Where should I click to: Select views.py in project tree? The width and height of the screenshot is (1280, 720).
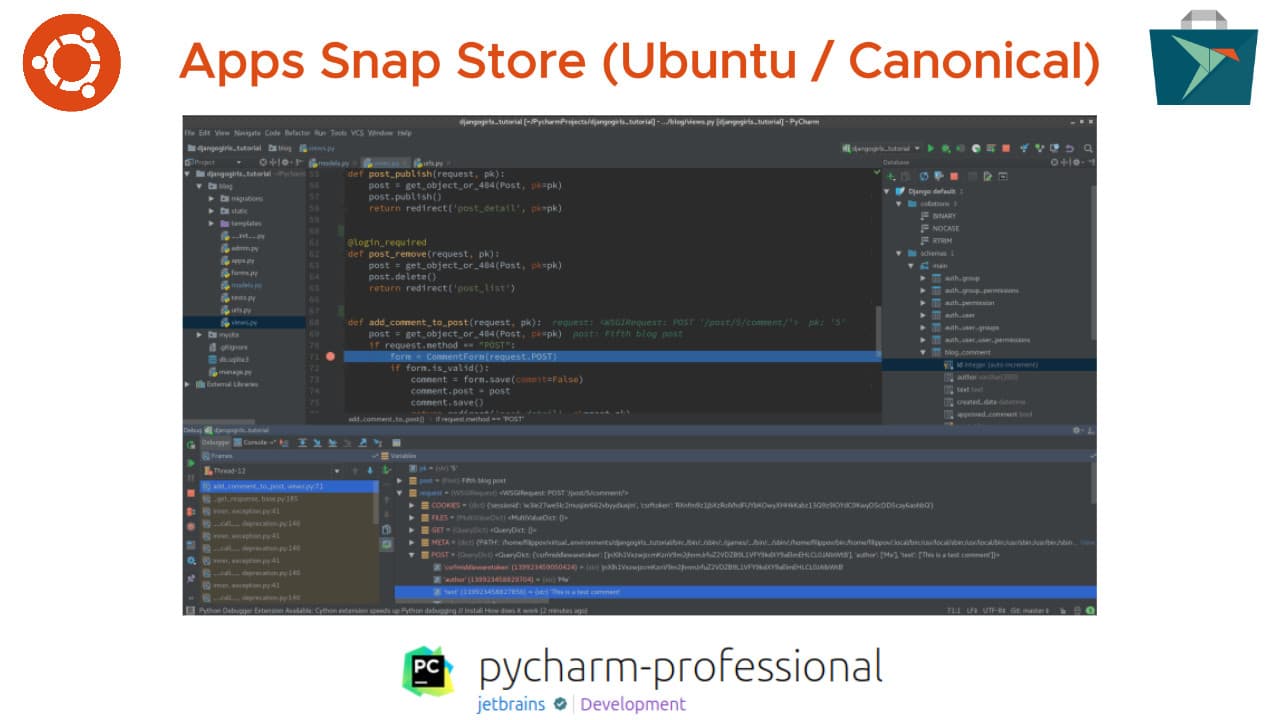click(243, 322)
